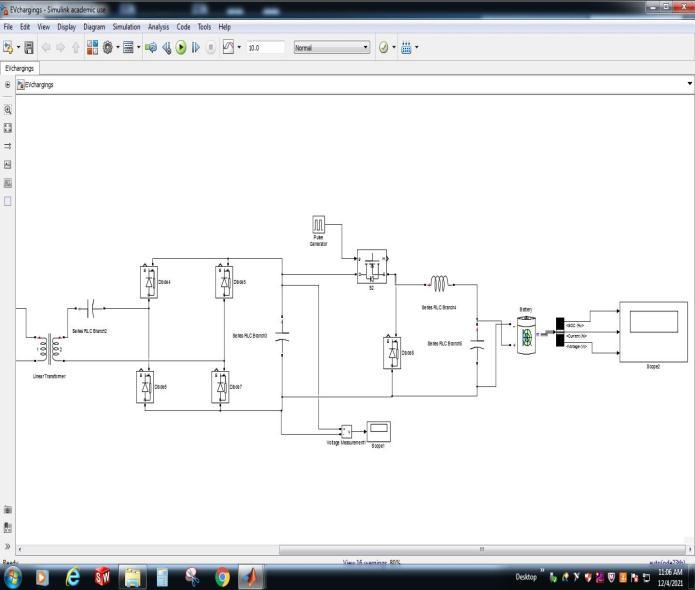Open the Edit menu

coord(25,27)
